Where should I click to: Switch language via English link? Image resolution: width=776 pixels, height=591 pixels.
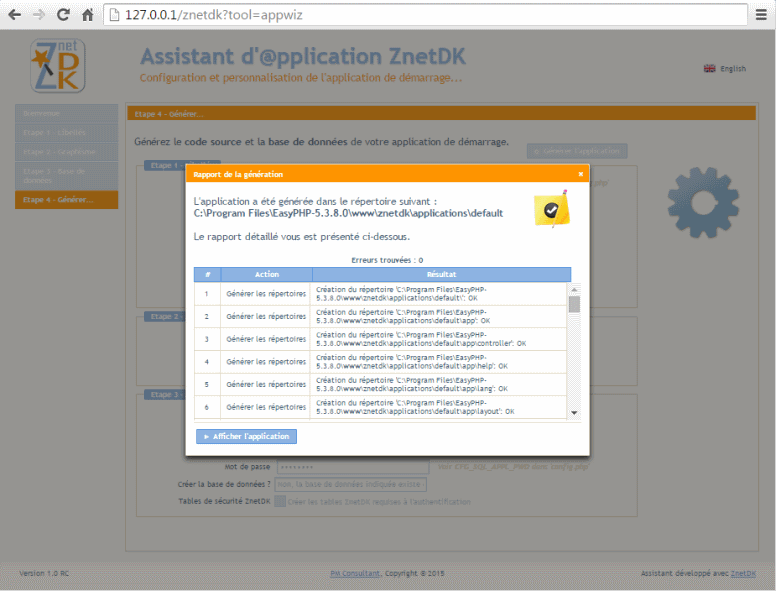pyautogui.click(x=732, y=68)
